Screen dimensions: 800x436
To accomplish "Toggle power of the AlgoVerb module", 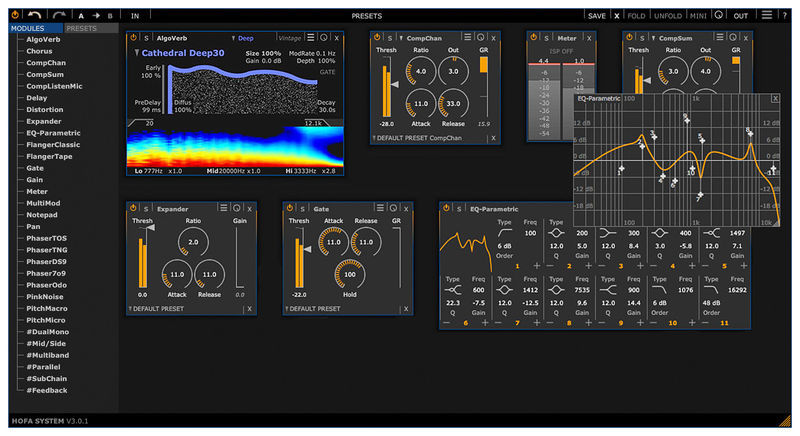I will coord(134,38).
